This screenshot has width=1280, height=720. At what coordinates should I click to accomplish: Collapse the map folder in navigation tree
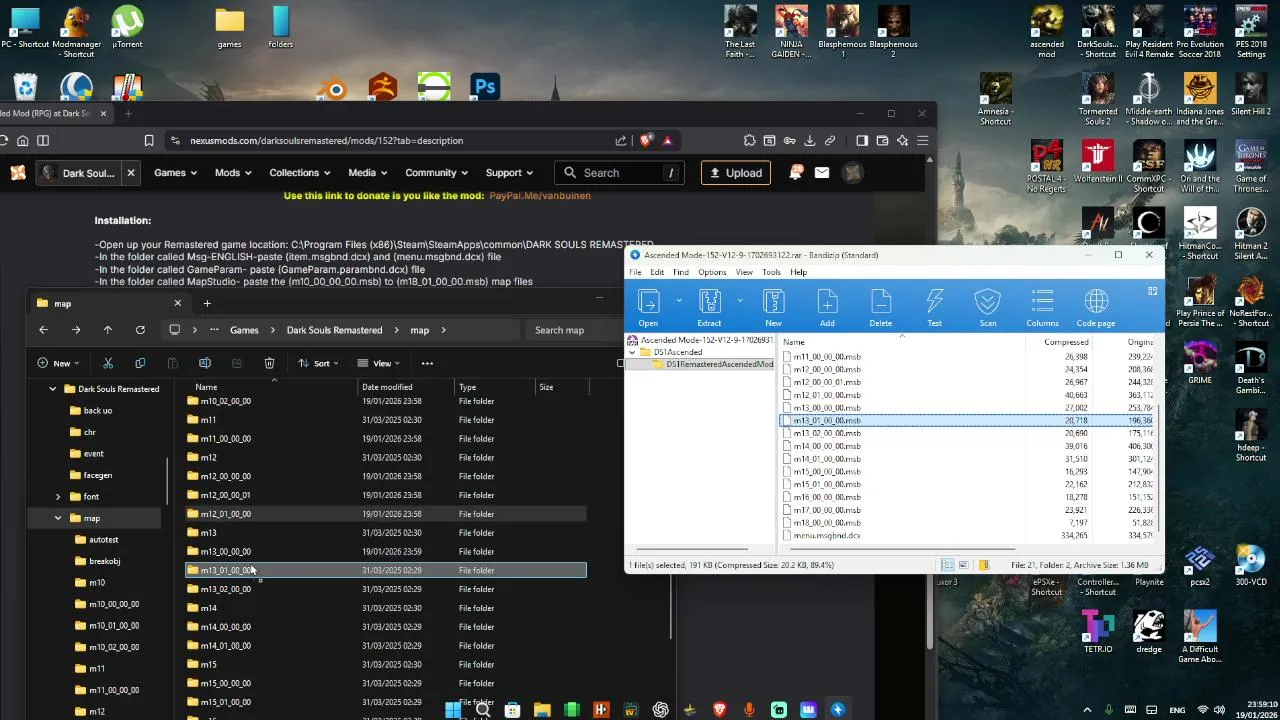[x=58, y=518]
